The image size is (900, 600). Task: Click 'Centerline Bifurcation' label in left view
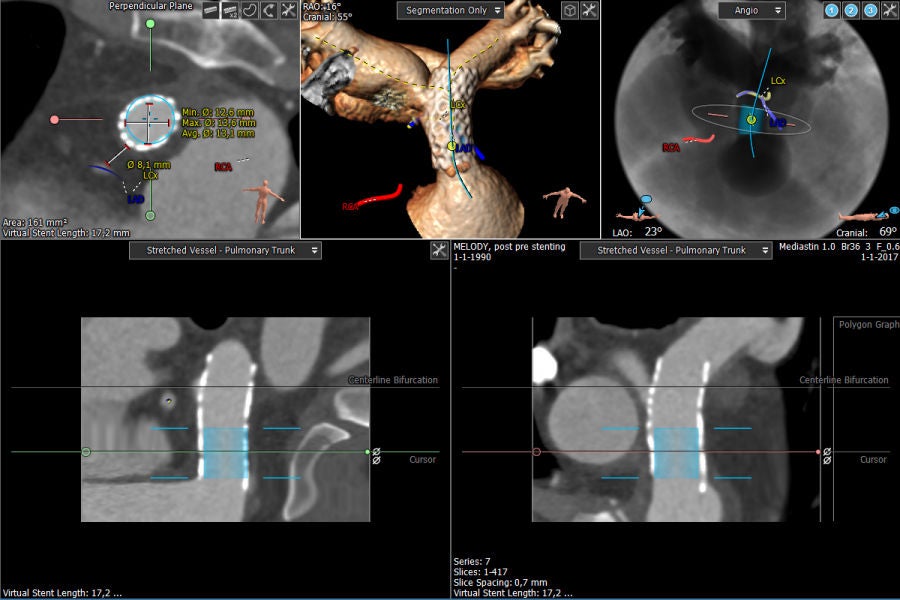(393, 380)
